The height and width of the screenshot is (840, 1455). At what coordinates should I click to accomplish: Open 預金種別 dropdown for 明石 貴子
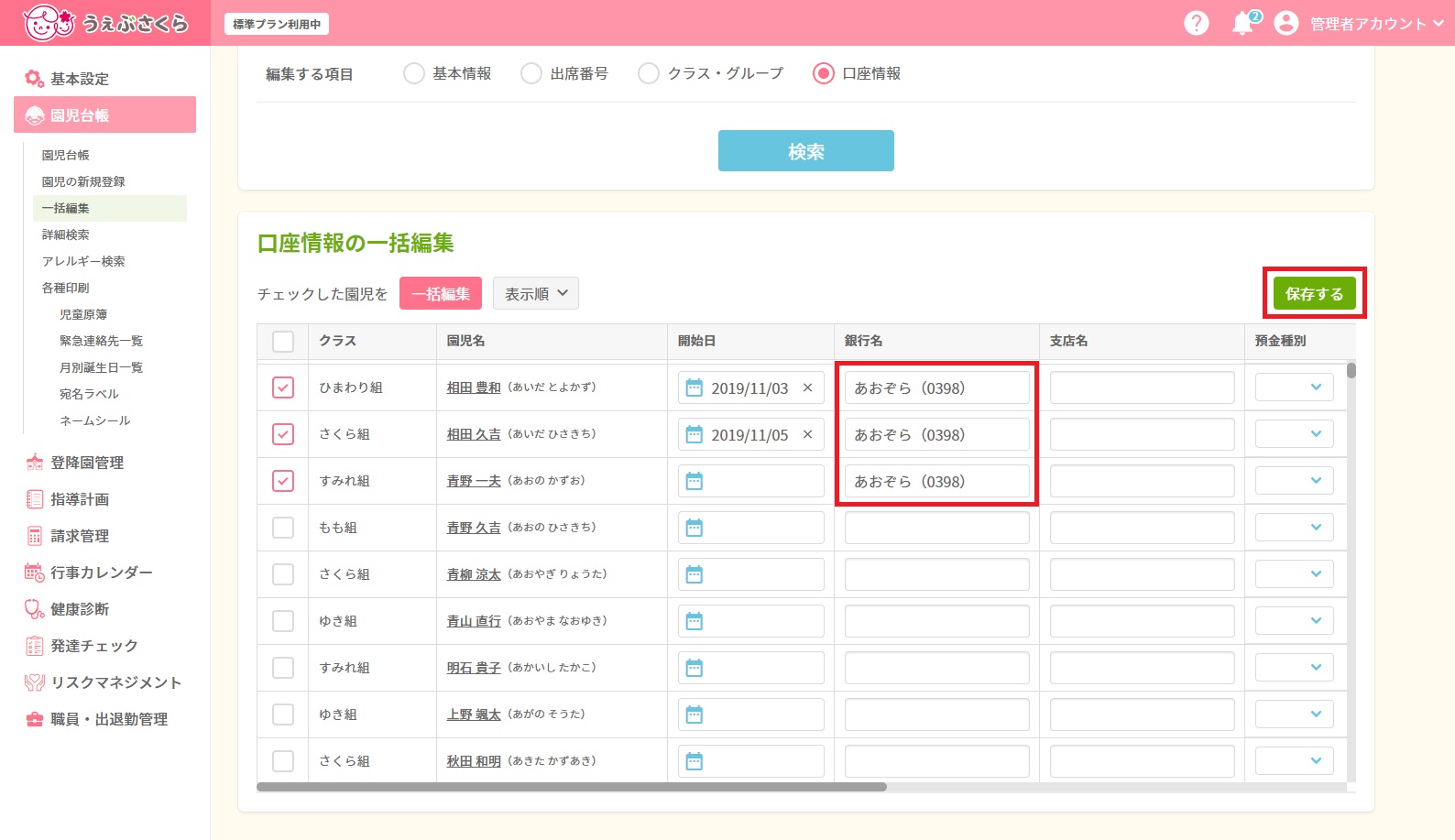point(1294,668)
